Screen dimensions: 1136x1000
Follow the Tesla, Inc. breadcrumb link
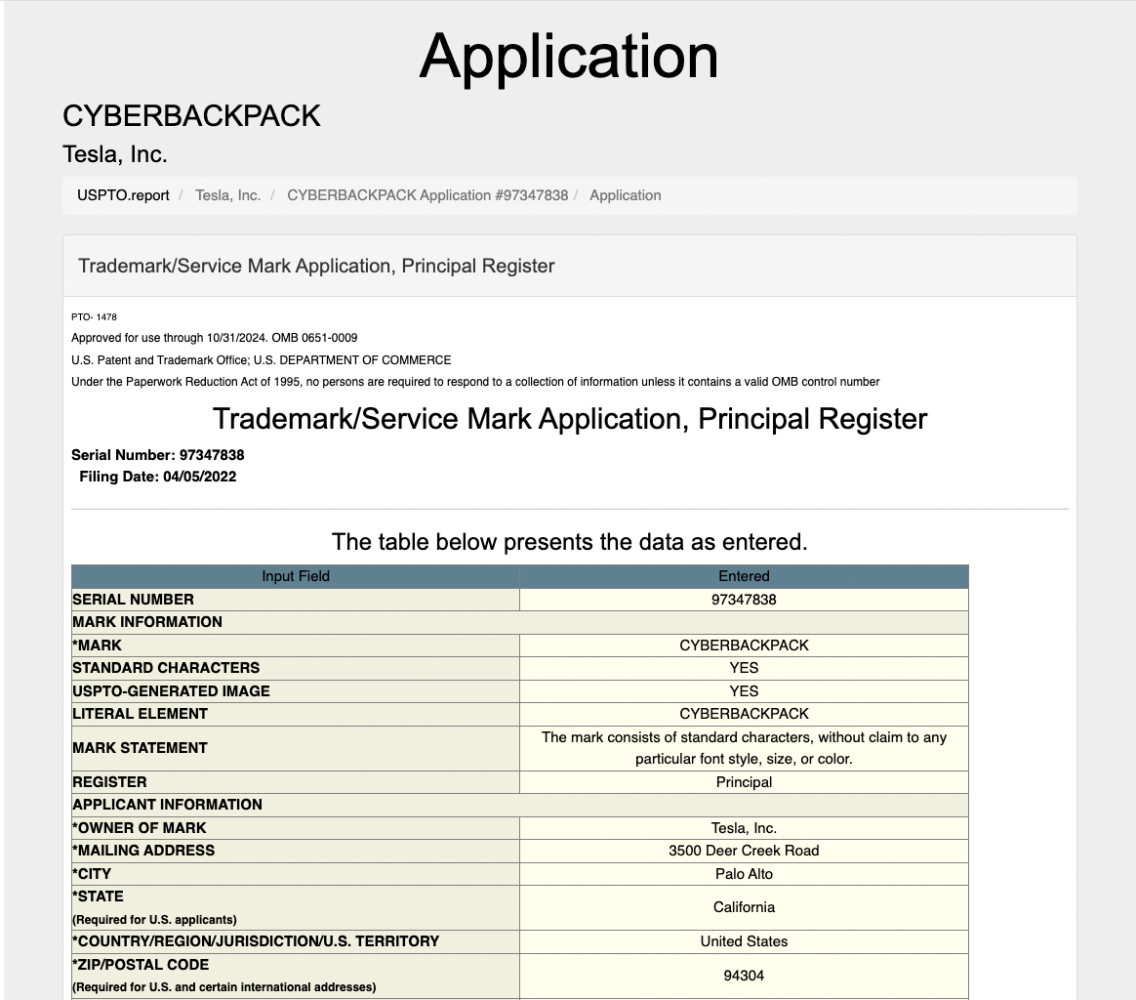tap(227, 196)
